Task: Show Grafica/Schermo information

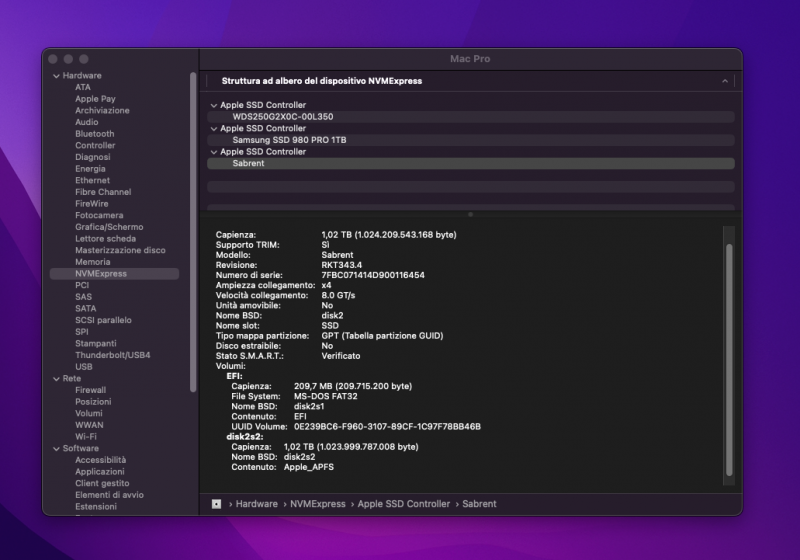Action: click(x=108, y=227)
